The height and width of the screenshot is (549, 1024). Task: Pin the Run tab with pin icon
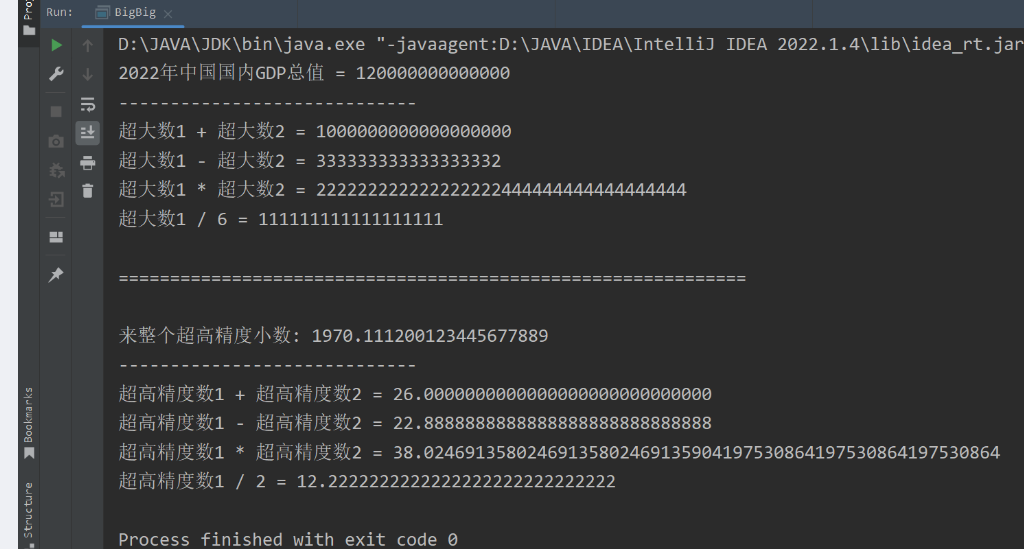coord(56,275)
